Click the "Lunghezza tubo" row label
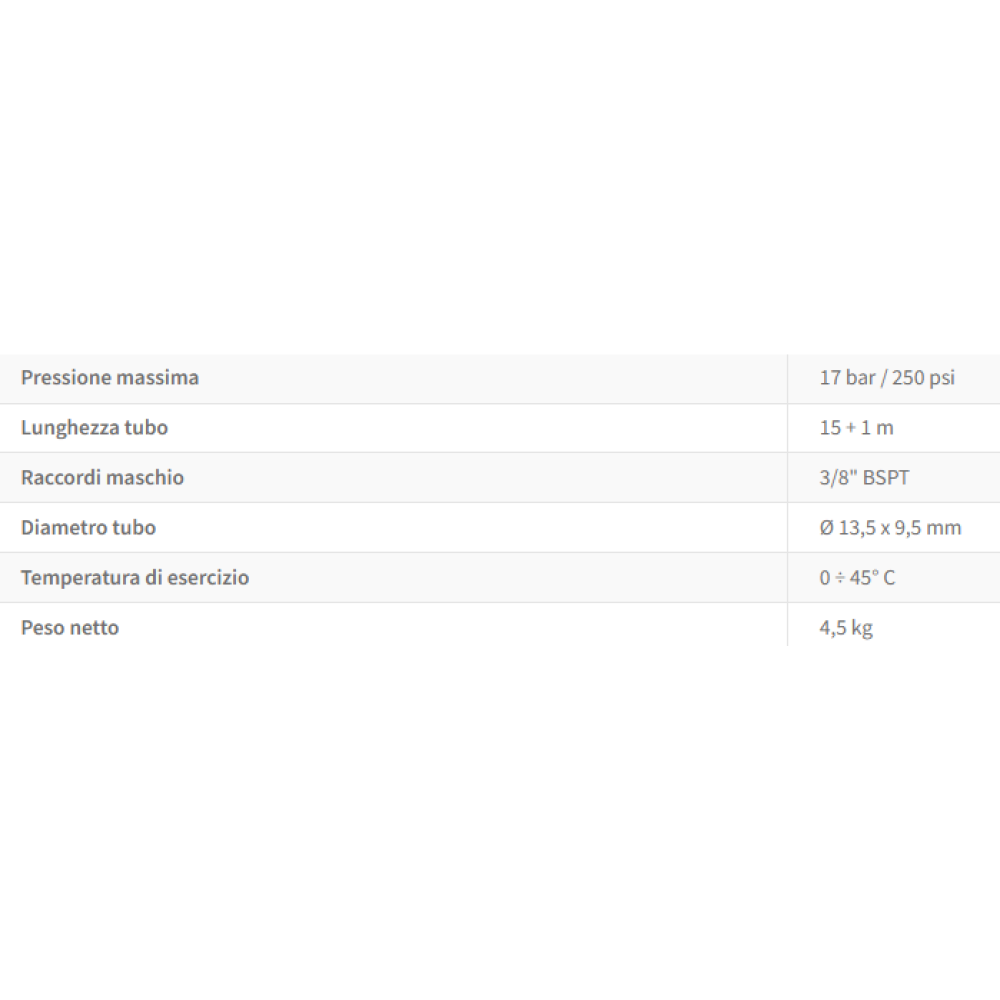This screenshot has height=1000, width=1000. [94, 428]
